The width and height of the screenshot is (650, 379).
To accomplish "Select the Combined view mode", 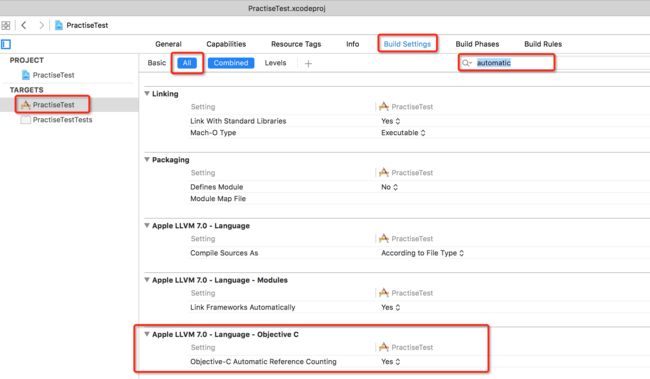I will click(231, 63).
